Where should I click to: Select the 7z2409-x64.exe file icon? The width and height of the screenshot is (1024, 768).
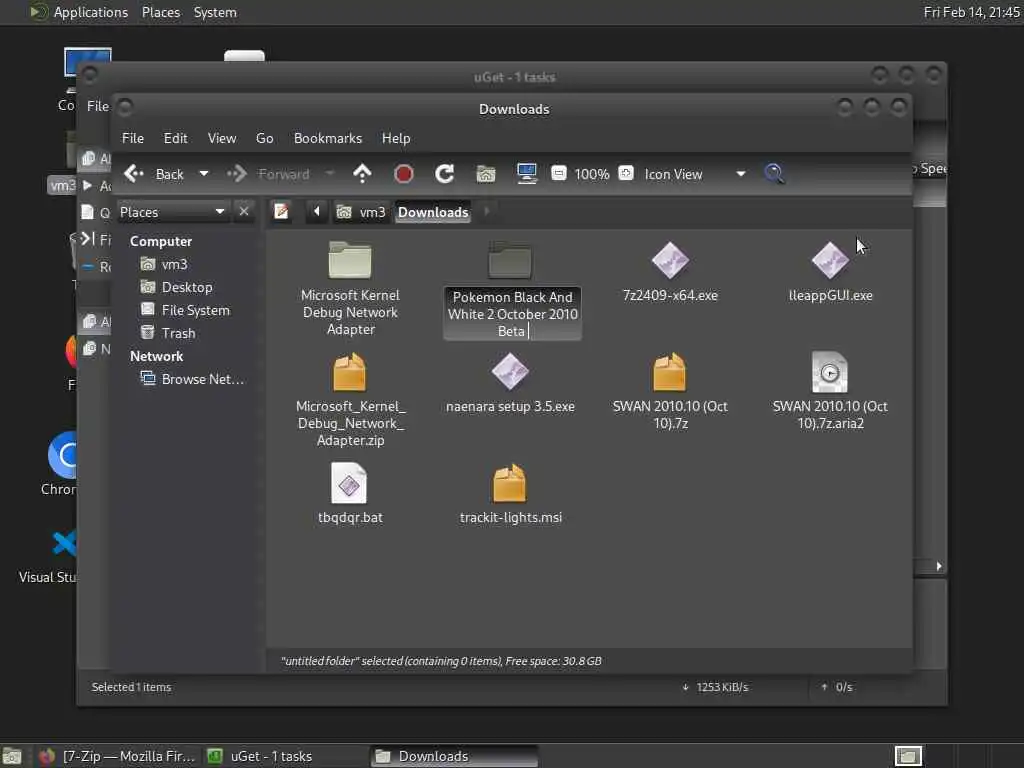coord(670,260)
